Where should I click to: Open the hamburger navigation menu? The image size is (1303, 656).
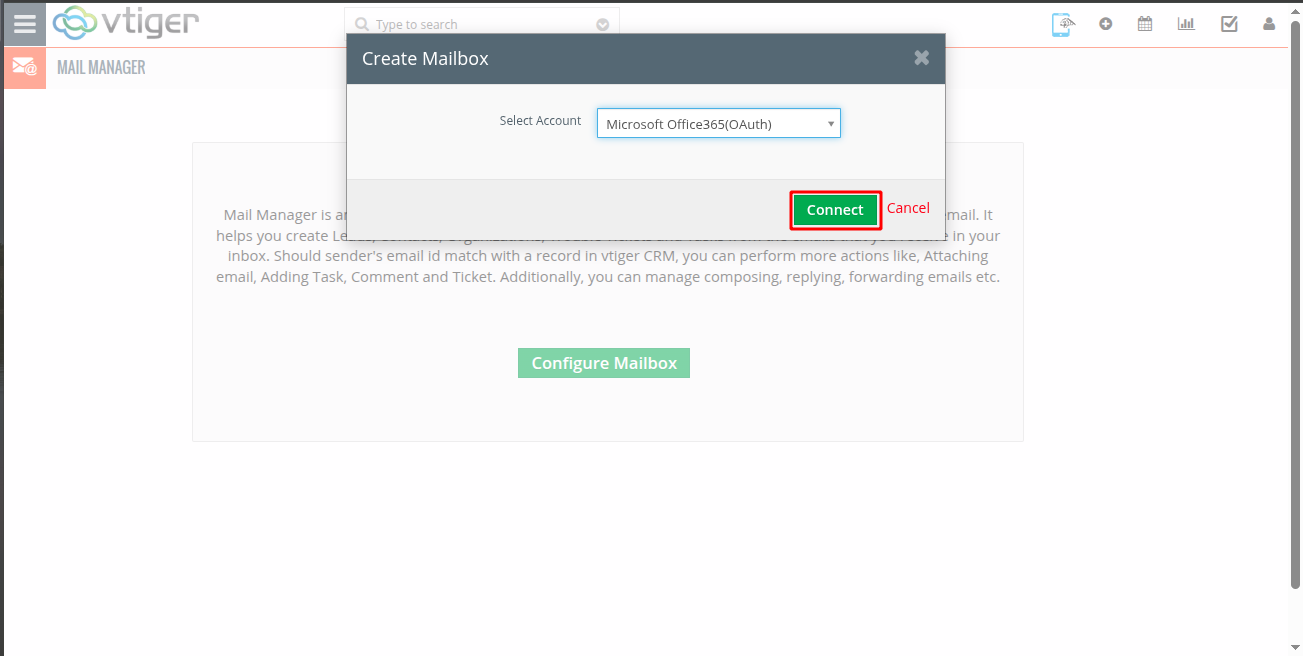click(25, 24)
